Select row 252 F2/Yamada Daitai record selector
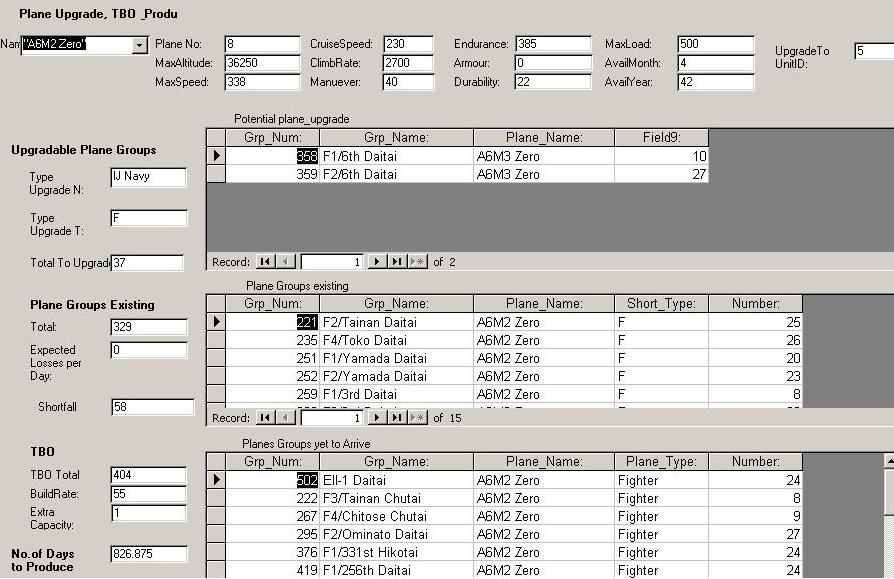 coord(216,376)
